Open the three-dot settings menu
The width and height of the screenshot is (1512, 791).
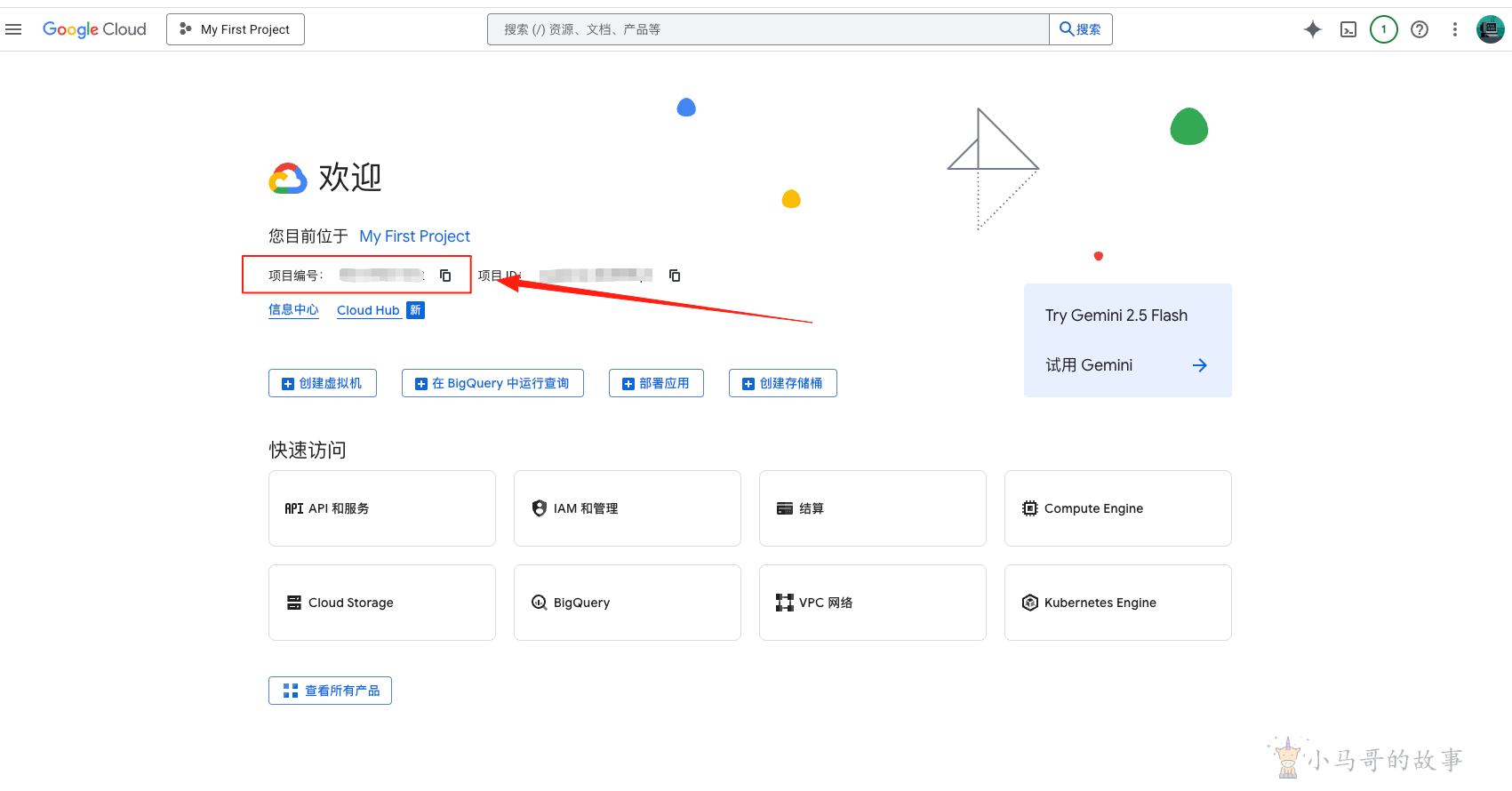pos(1455,29)
